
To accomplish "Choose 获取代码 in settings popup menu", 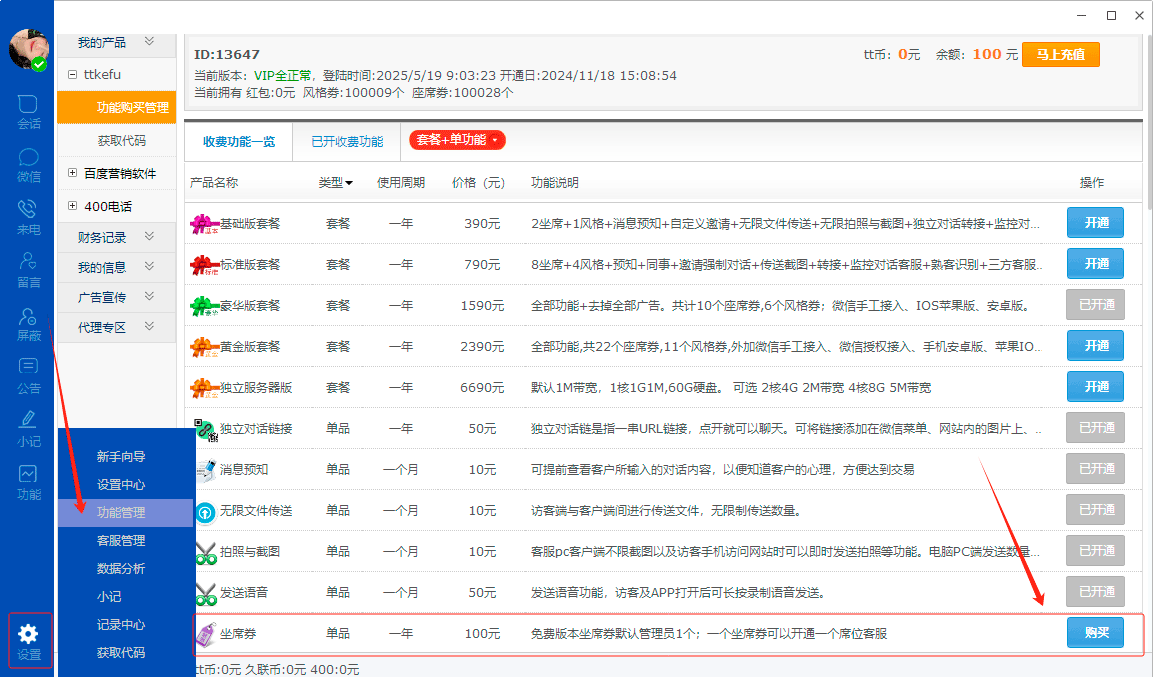I will click(x=121, y=652).
